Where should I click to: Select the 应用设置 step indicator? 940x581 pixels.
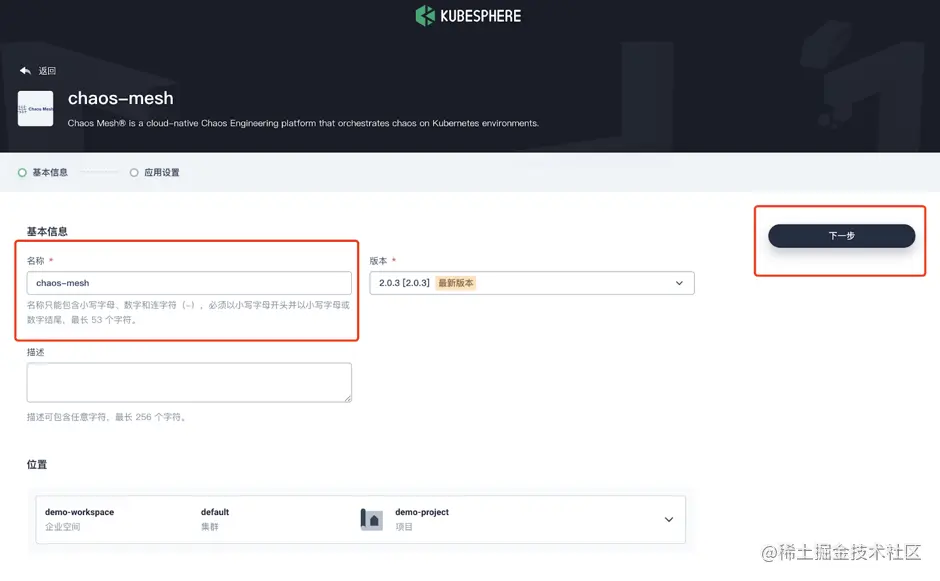tap(155, 173)
